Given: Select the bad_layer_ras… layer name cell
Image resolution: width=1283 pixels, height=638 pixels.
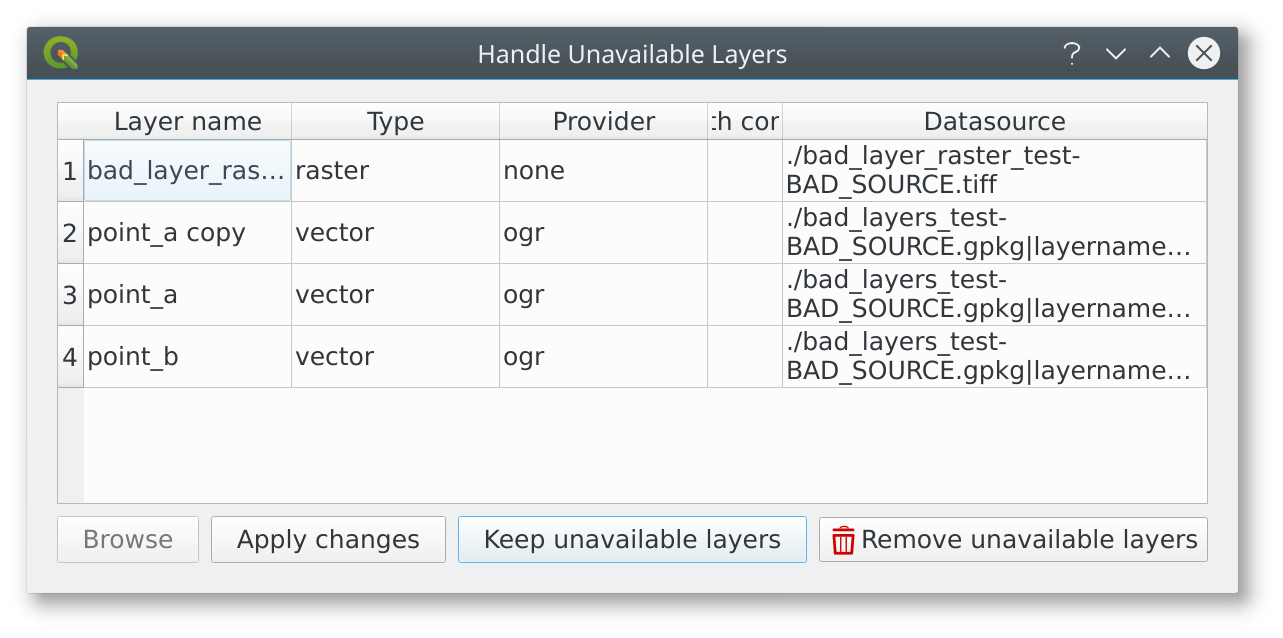Looking at the screenshot, I should (187, 171).
